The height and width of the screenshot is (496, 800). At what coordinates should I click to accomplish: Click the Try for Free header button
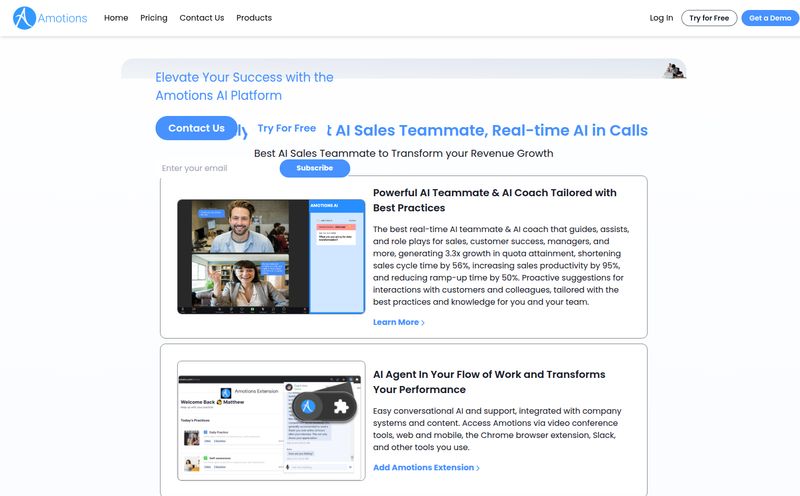(x=709, y=18)
